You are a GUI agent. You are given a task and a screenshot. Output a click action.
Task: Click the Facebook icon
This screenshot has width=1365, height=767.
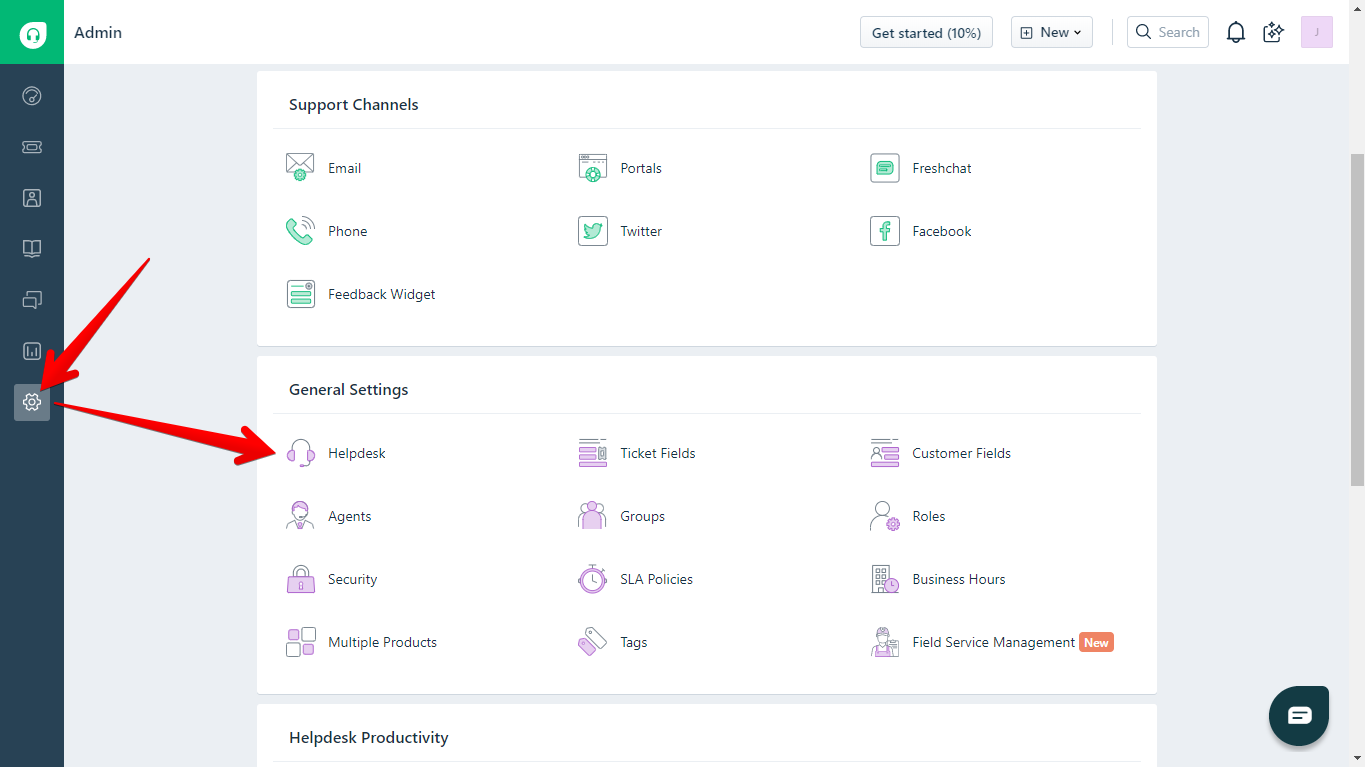(x=885, y=231)
